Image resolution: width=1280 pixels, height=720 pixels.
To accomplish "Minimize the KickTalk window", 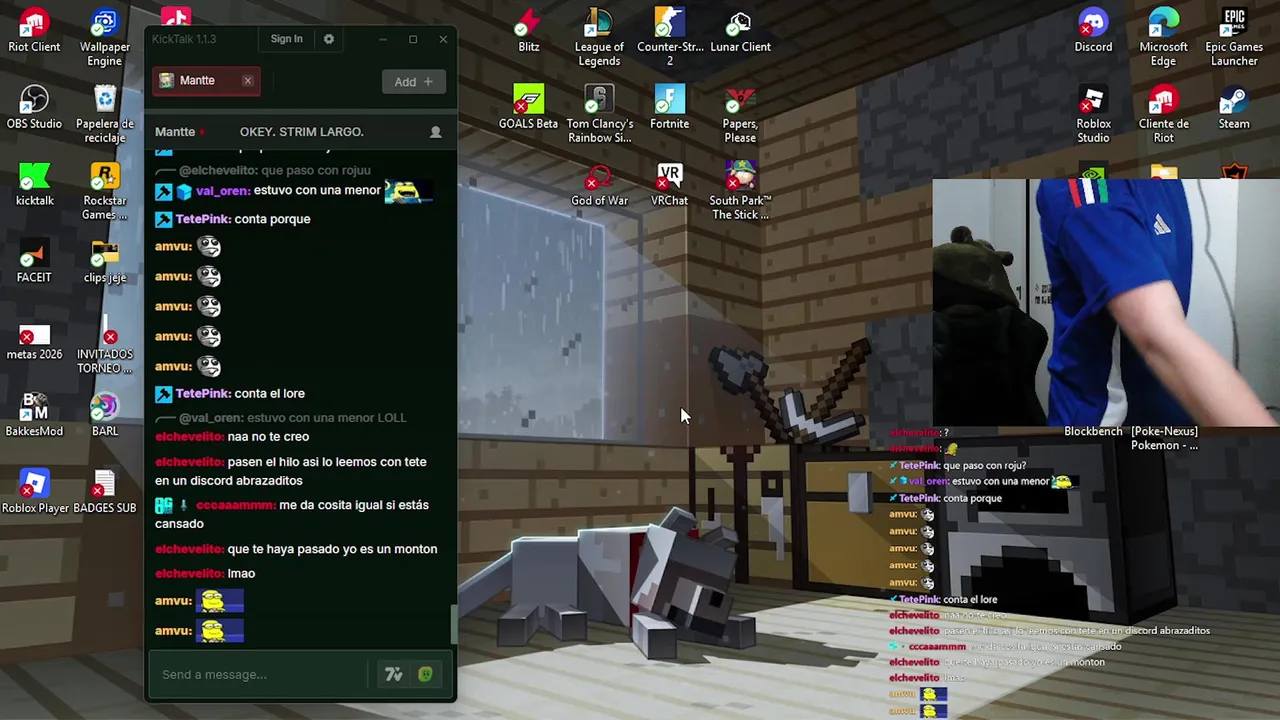I will click(382, 39).
